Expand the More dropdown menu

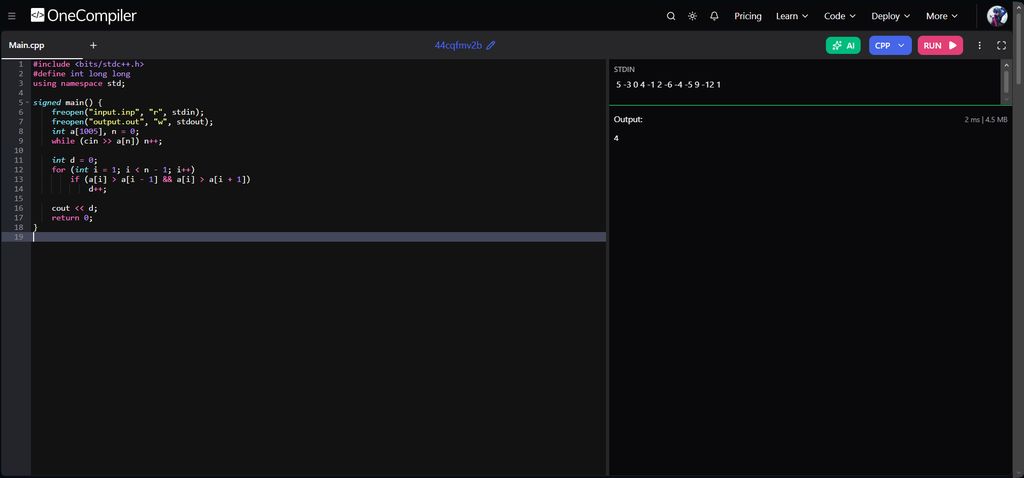point(942,16)
